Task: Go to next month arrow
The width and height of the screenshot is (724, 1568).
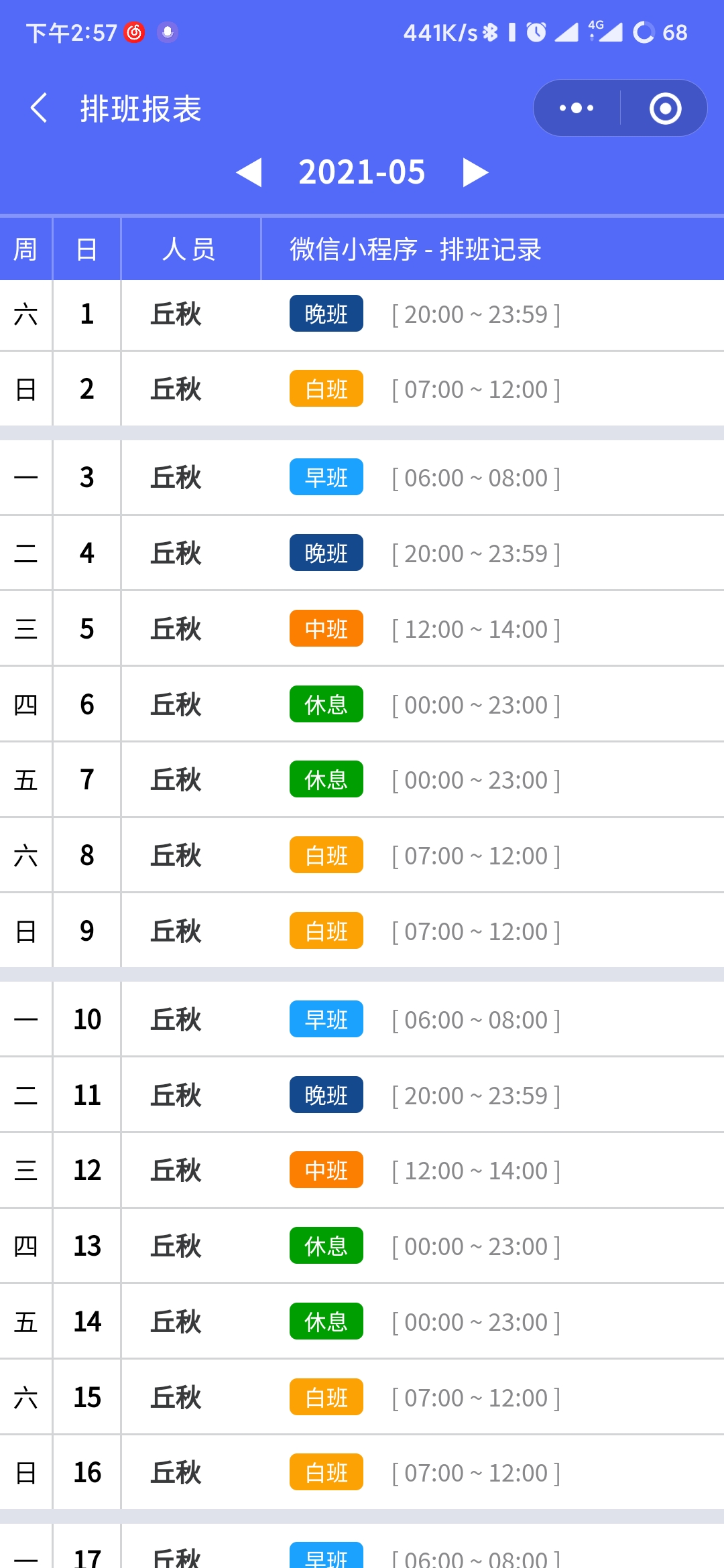Action: click(x=475, y=172)
